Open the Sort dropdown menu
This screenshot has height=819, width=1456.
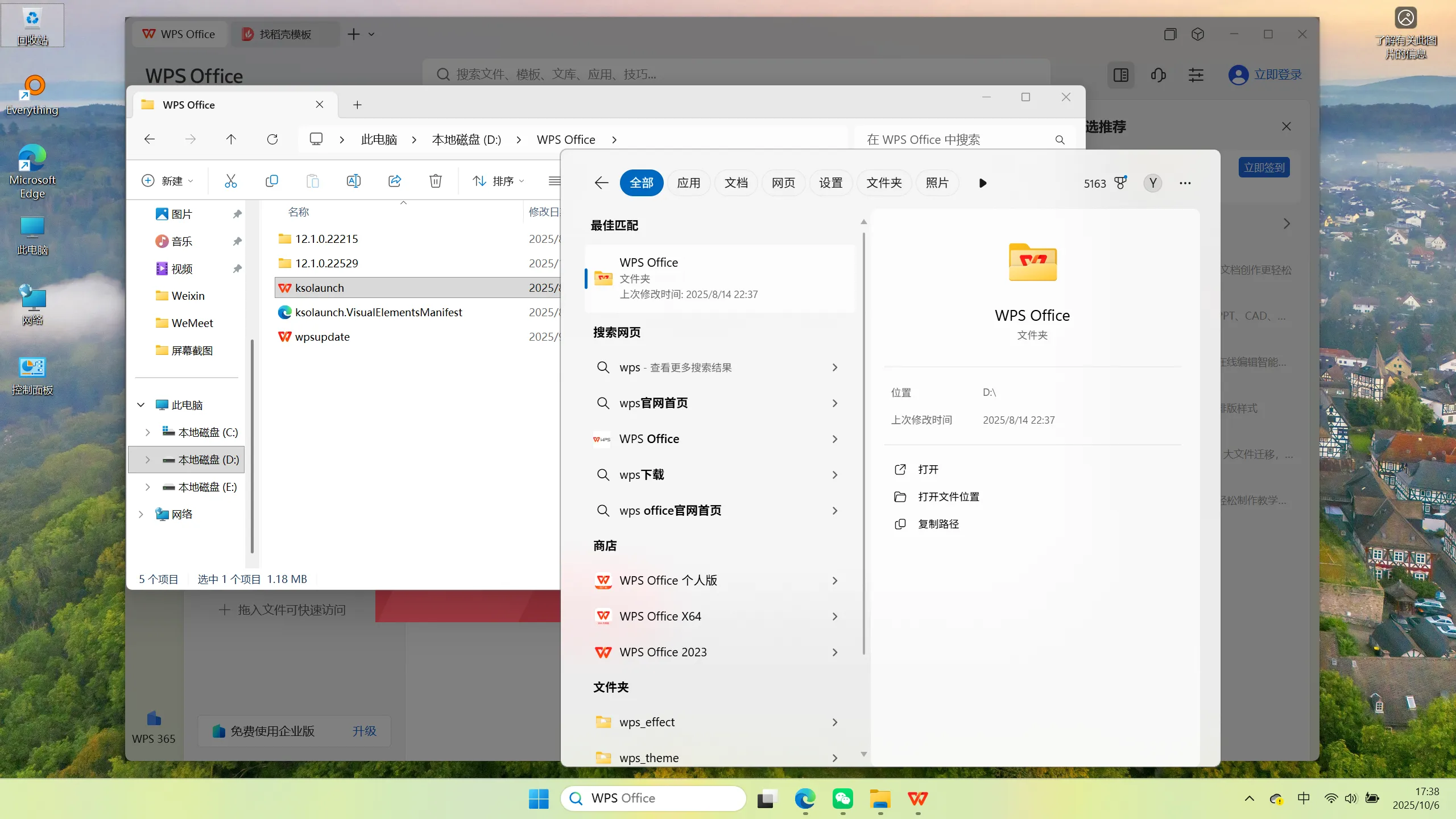click(x=498, y=181)
